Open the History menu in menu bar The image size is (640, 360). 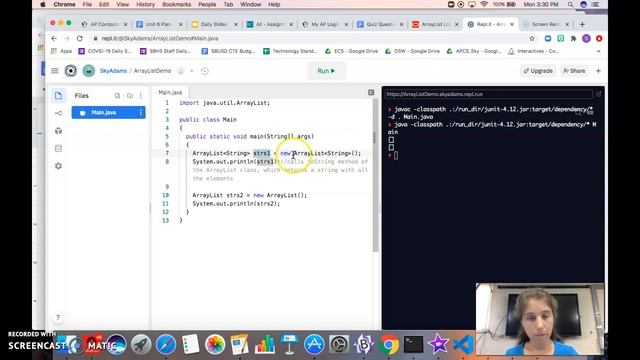145,4
